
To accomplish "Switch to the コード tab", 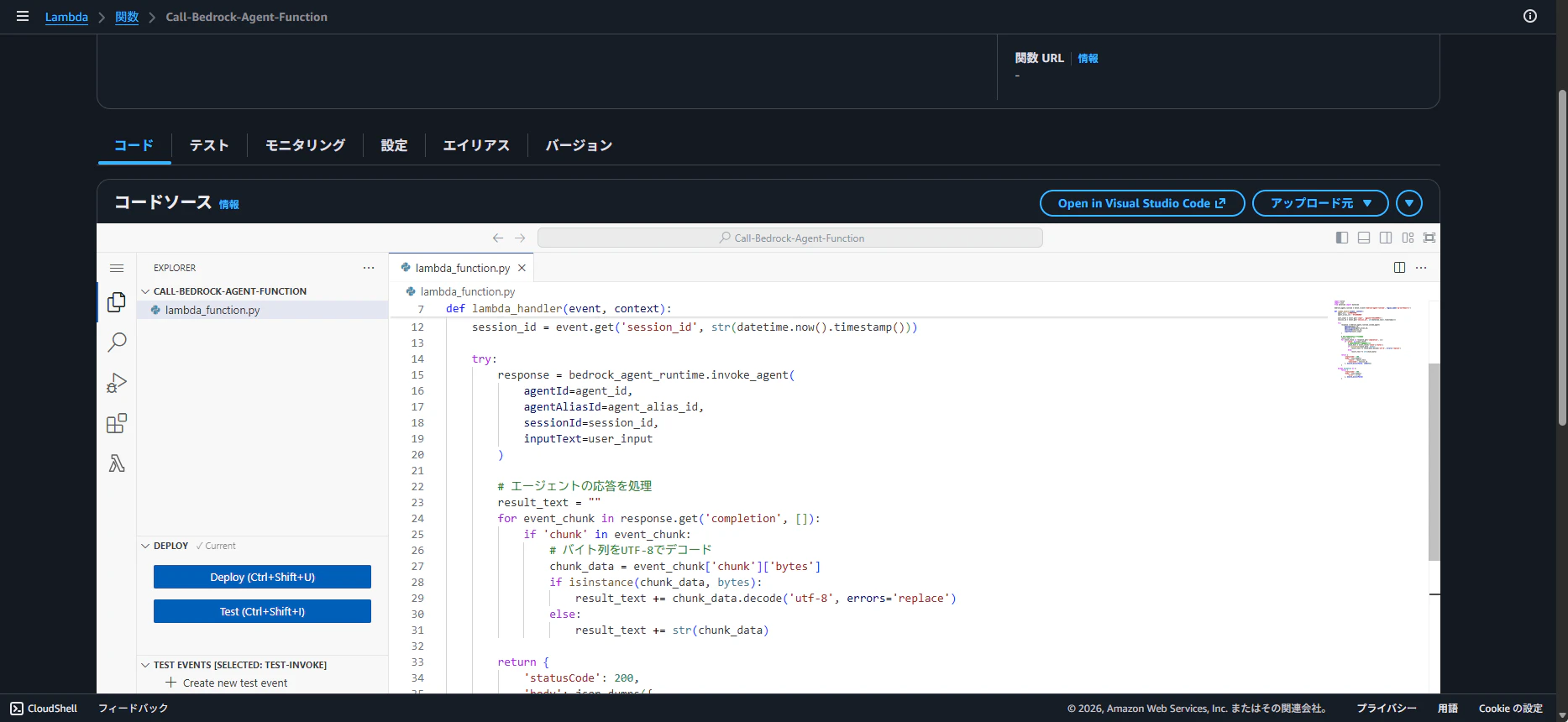I will [x=134, y=145].
